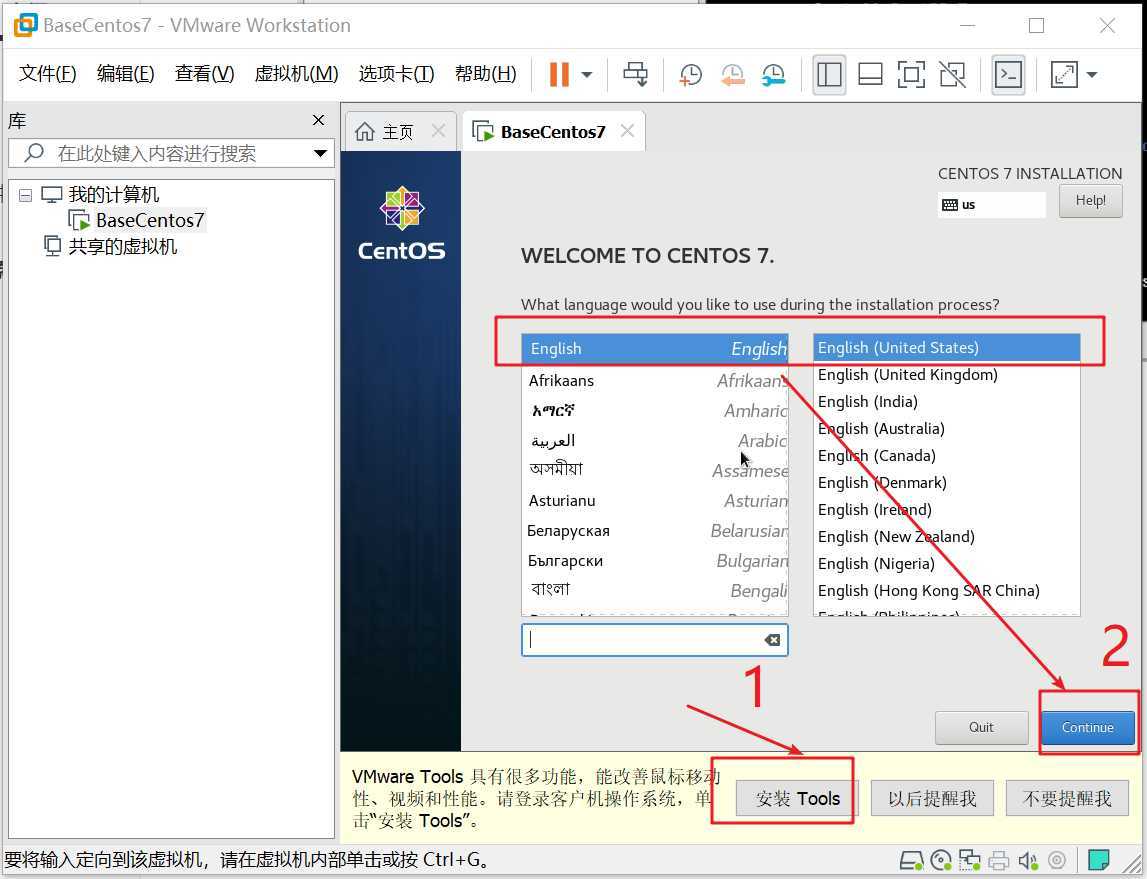The image size is (1147, 879).
Task: Select 共享的虚拟机 in the library tree
Action: tap(122, 246)
